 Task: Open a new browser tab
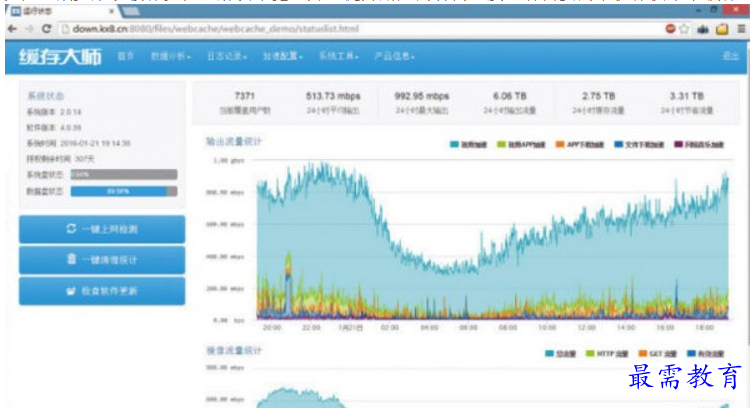click(x=131, y=11)
